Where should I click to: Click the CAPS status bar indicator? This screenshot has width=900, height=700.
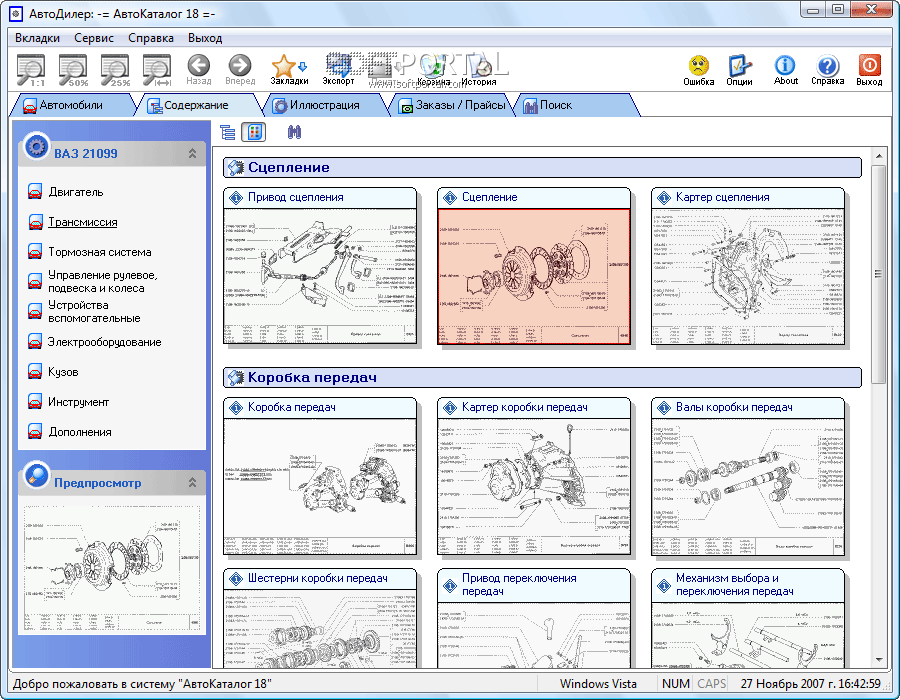pyautogui.click(x=712, y=684)
